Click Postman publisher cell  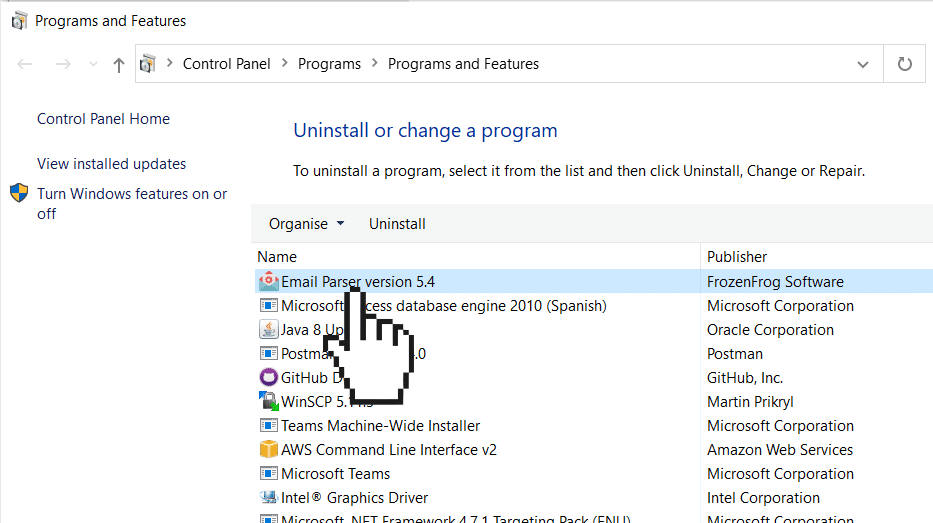tap(735, 354)
